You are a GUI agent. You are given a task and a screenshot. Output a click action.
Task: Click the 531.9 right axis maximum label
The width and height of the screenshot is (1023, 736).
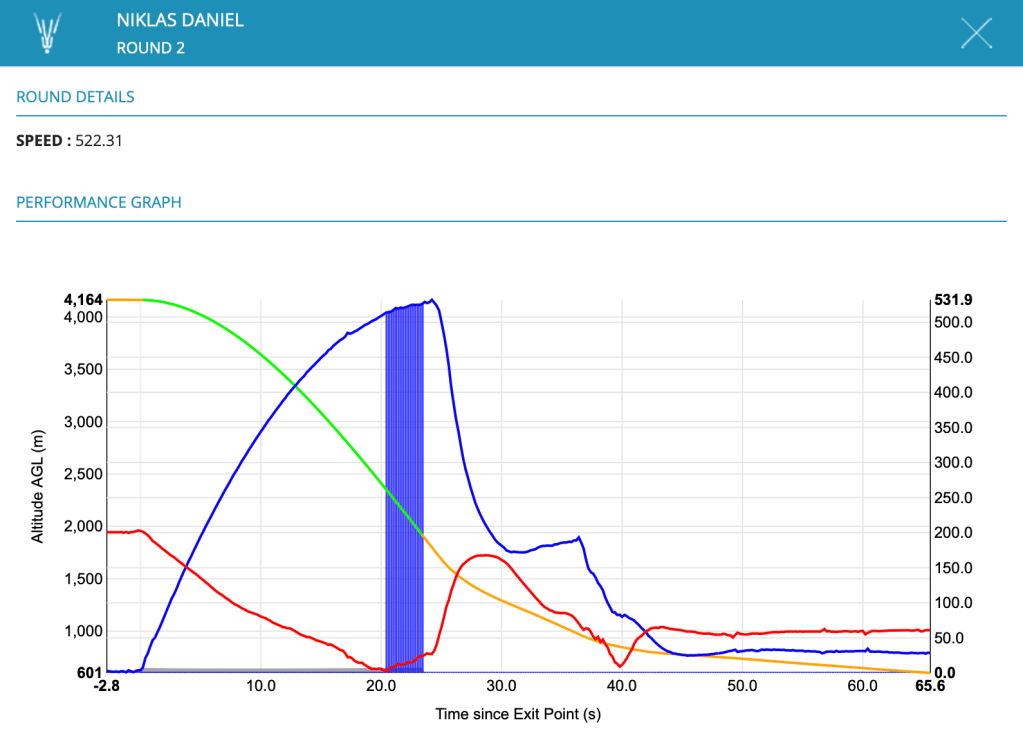pyautogui.click(x=953, y=299)
